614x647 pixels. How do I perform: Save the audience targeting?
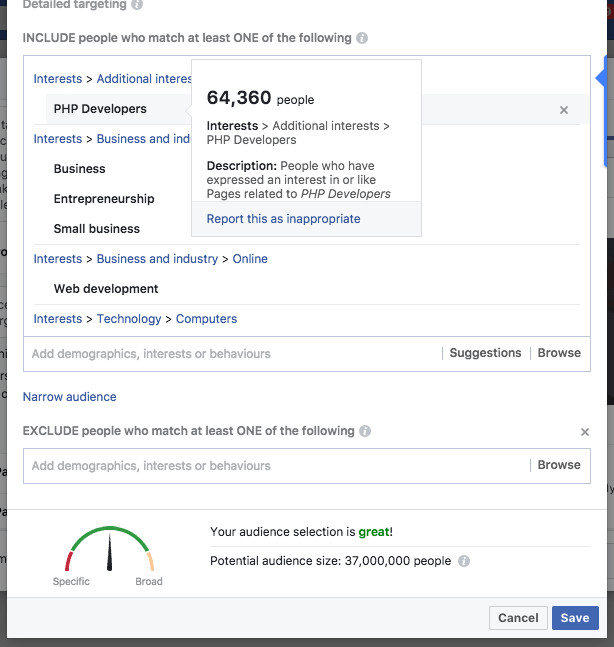pyautogui.click(x=575, y=618)
